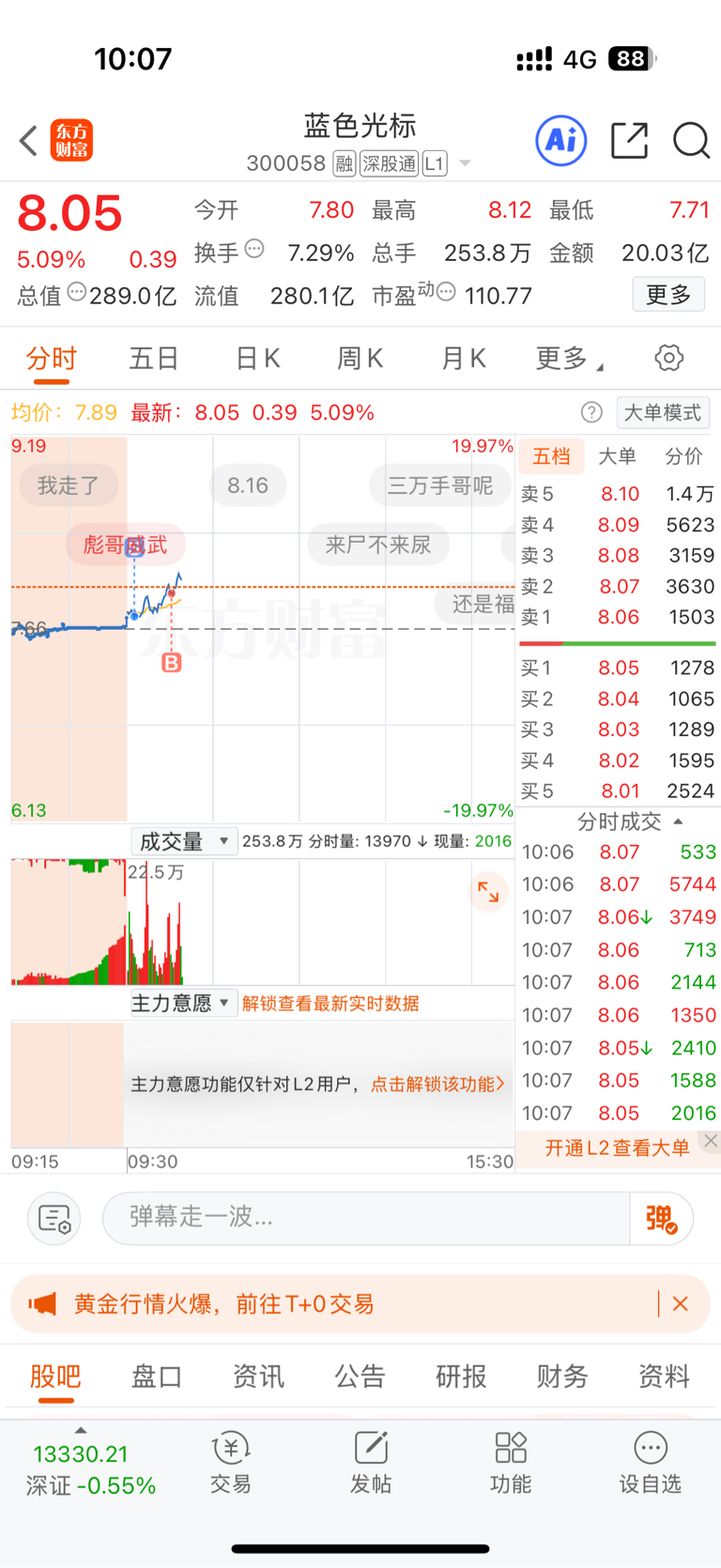Tap the help question mark icon
Viewport: 721px width, 1568px height.
(x=591, y=412)
